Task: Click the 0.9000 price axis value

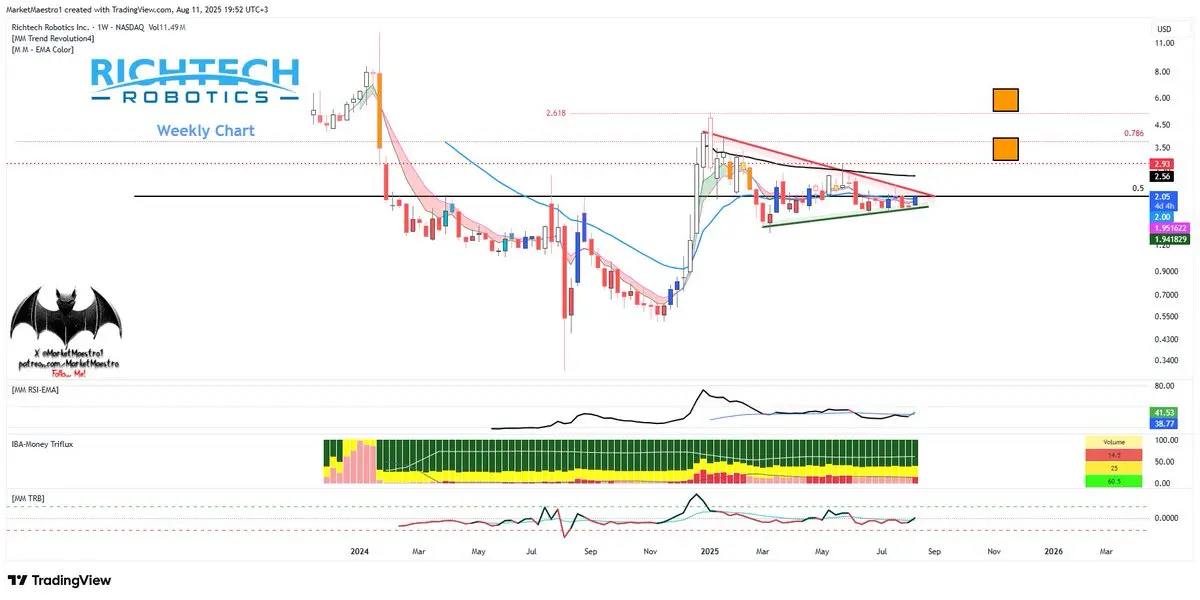Action: 1167,272
